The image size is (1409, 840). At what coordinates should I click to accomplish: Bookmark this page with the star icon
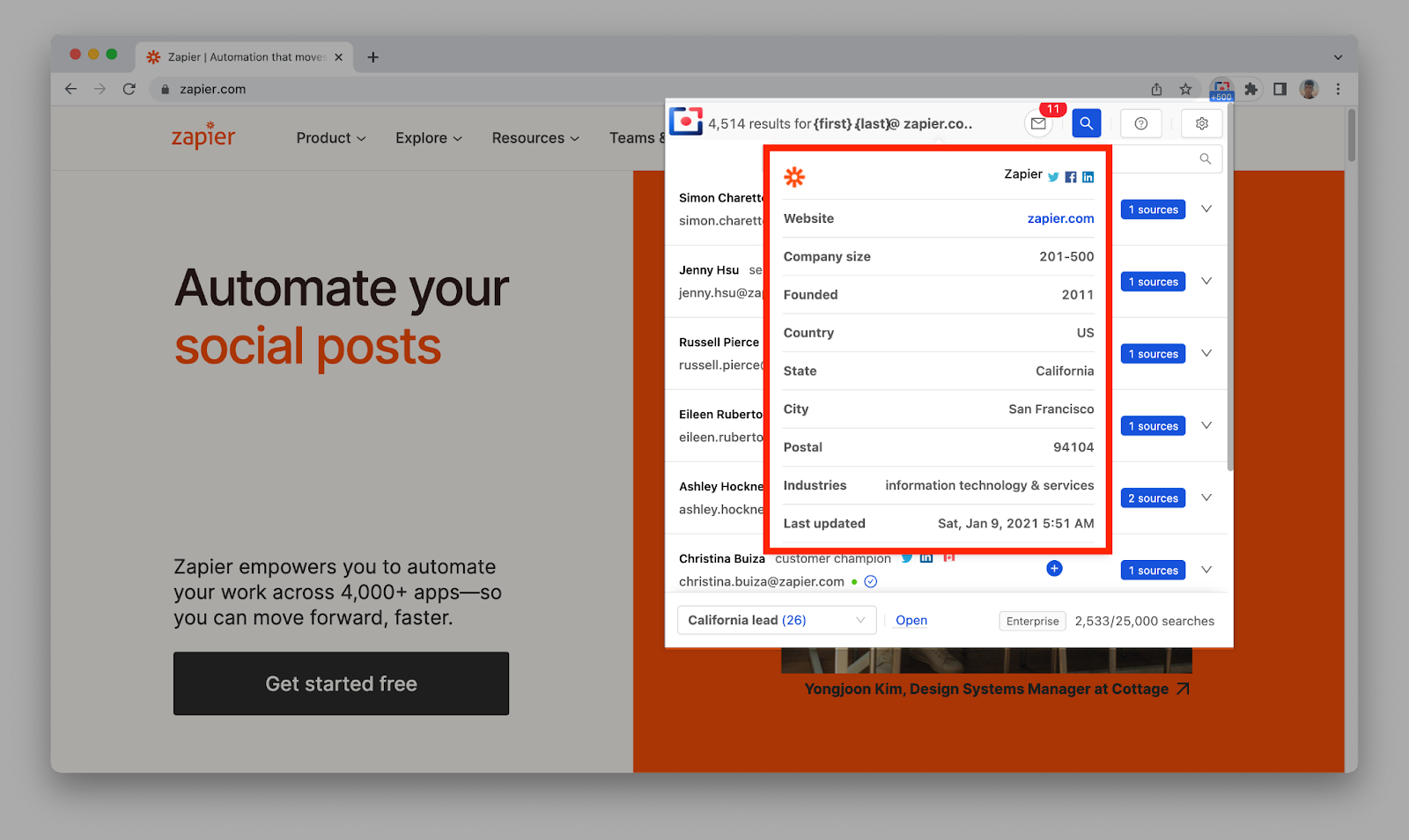point(1186,89)
